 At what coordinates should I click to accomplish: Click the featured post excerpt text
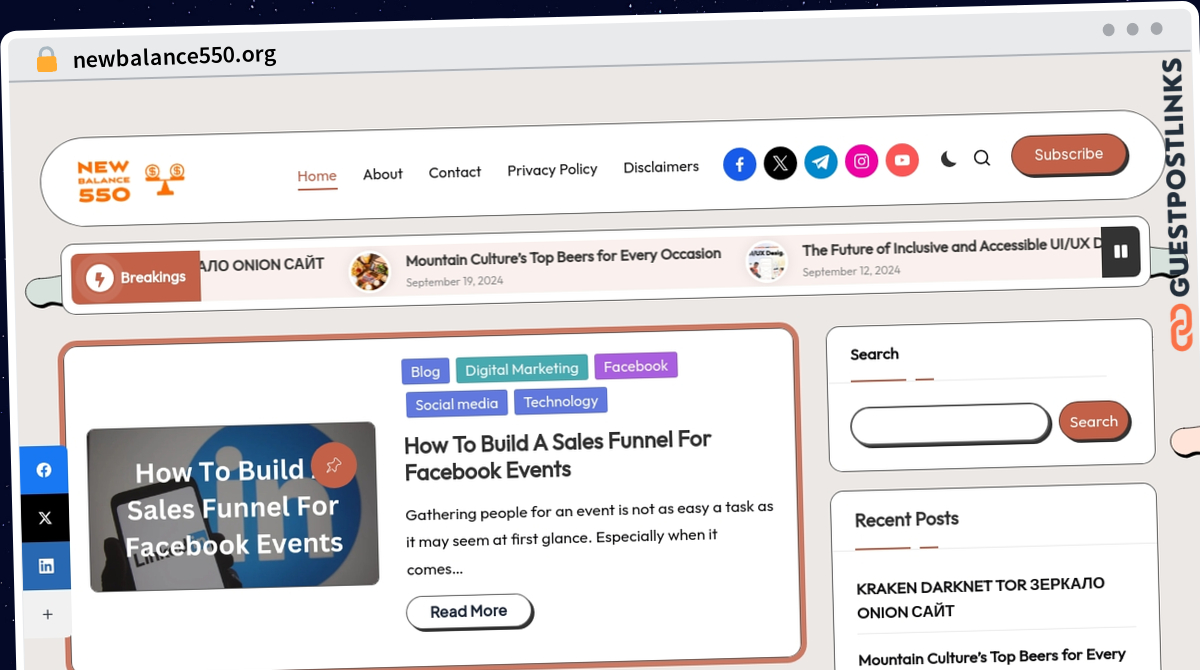(590, 538)
